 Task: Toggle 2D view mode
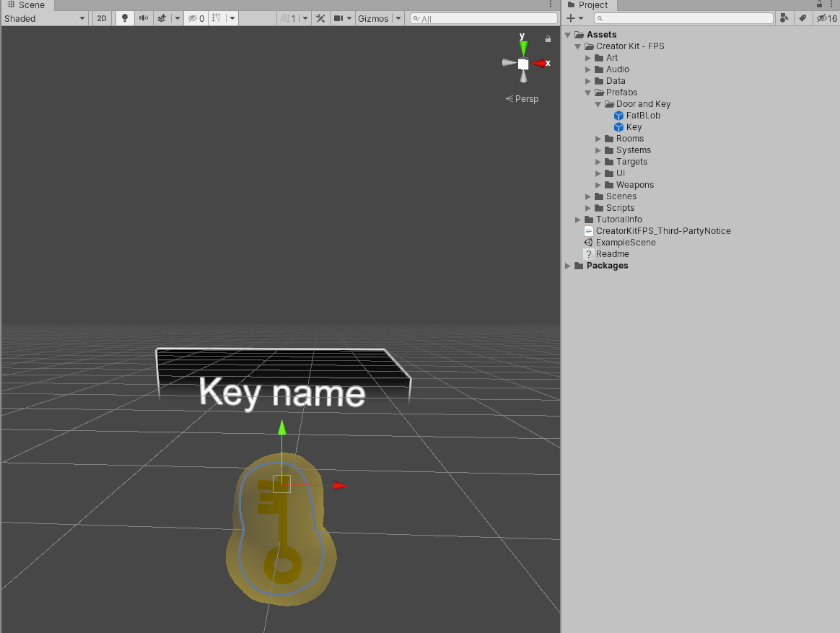(x=102, y=17)
